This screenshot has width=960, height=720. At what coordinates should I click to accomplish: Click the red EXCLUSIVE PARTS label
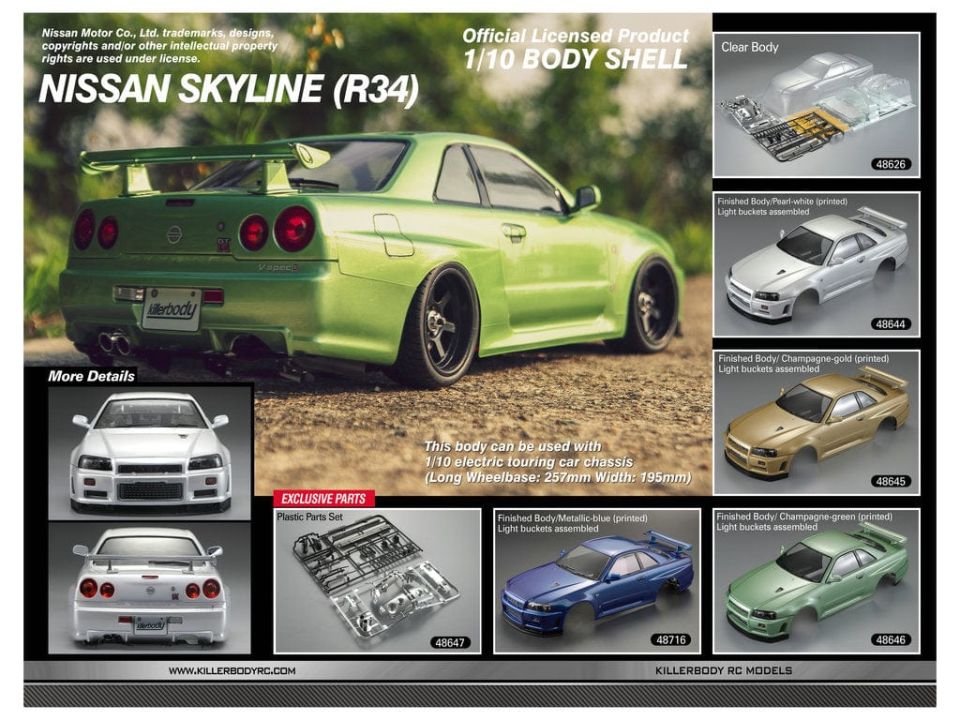[323, 498]
